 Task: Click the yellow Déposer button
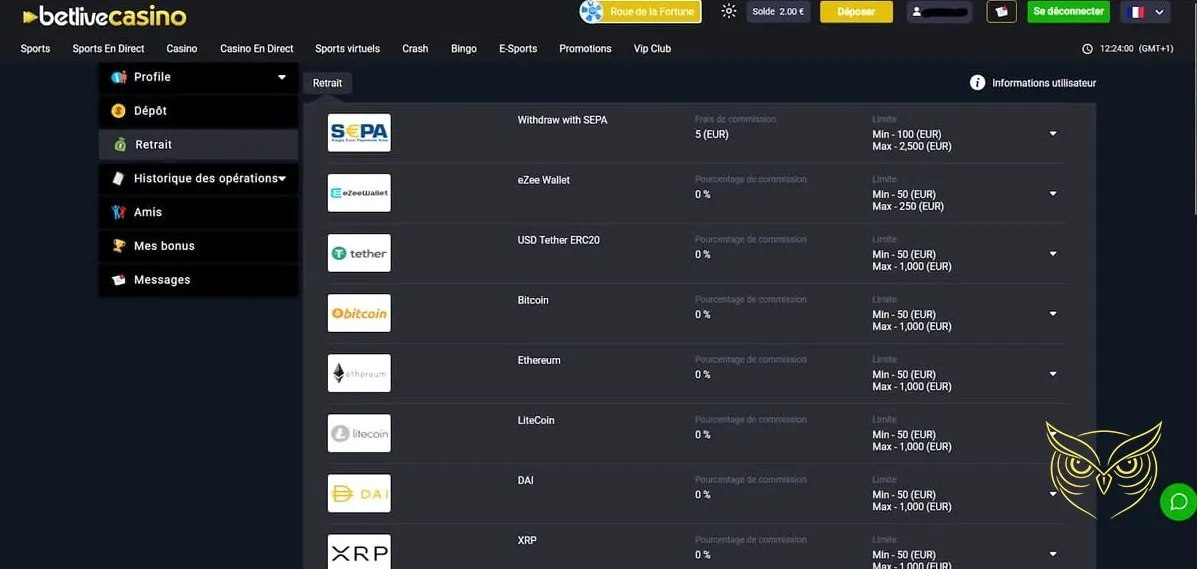click(x=856, y=12)
